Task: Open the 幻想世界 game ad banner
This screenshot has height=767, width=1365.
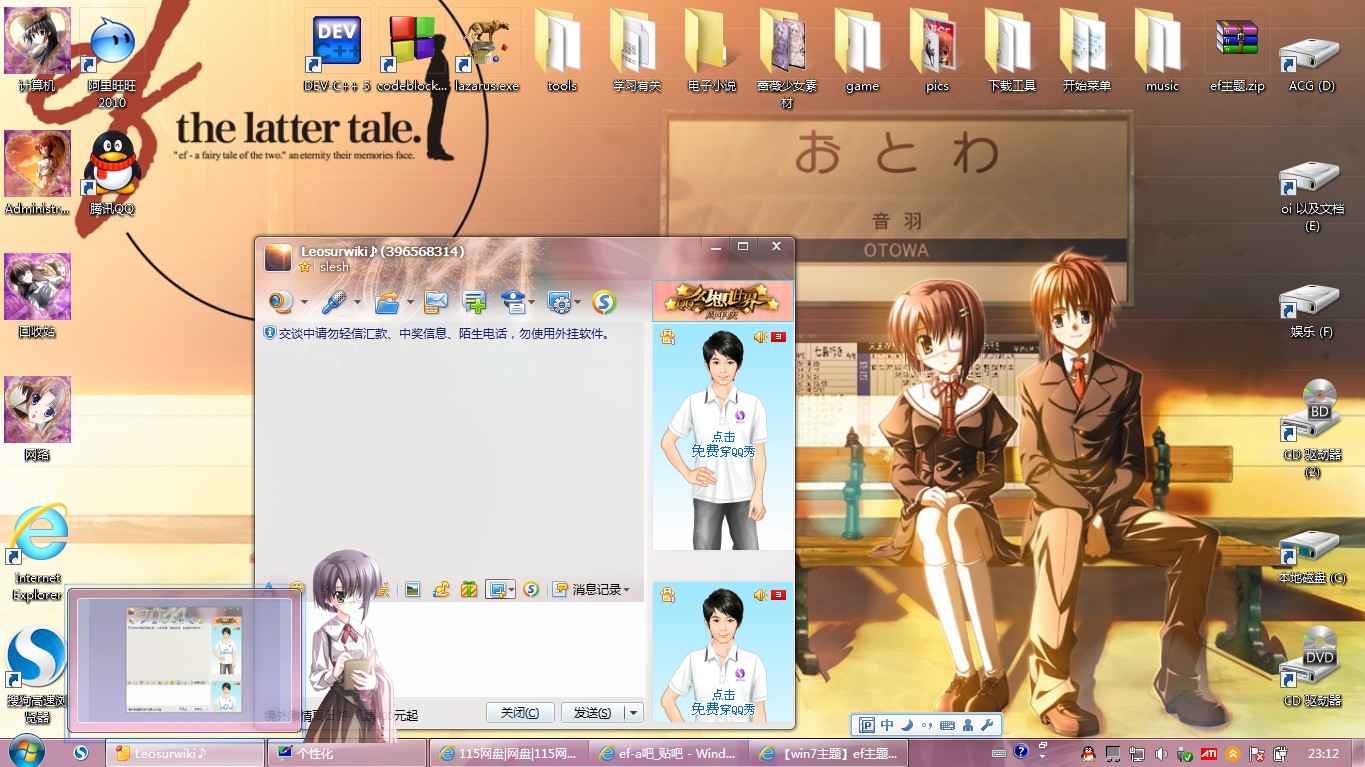Action: pos(723,300)
